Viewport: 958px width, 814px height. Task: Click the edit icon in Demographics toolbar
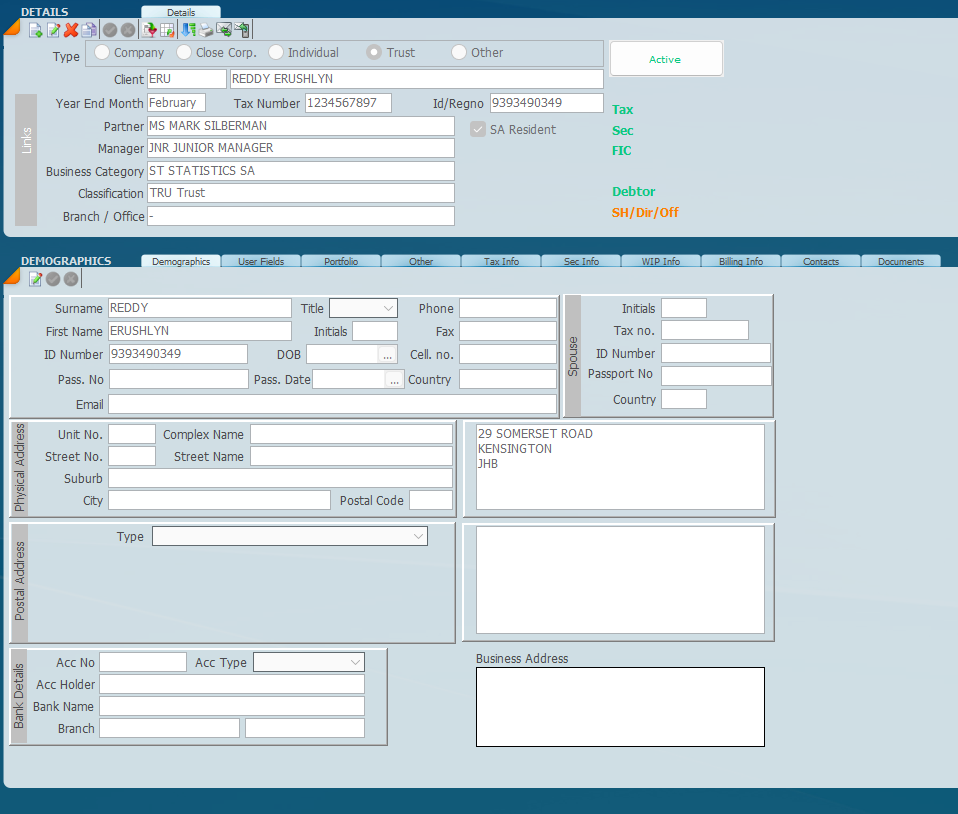pyautogui.click(x=35, y=279)
